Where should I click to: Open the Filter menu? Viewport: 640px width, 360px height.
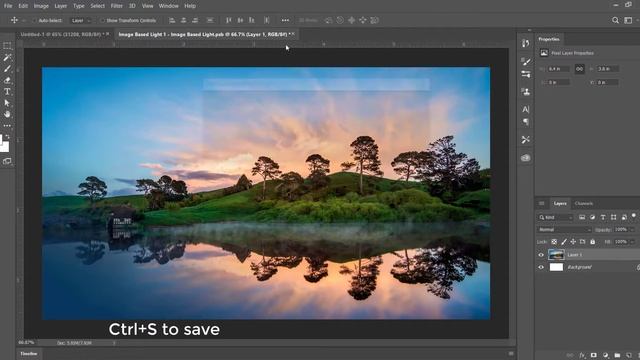[x=116, y=6]
